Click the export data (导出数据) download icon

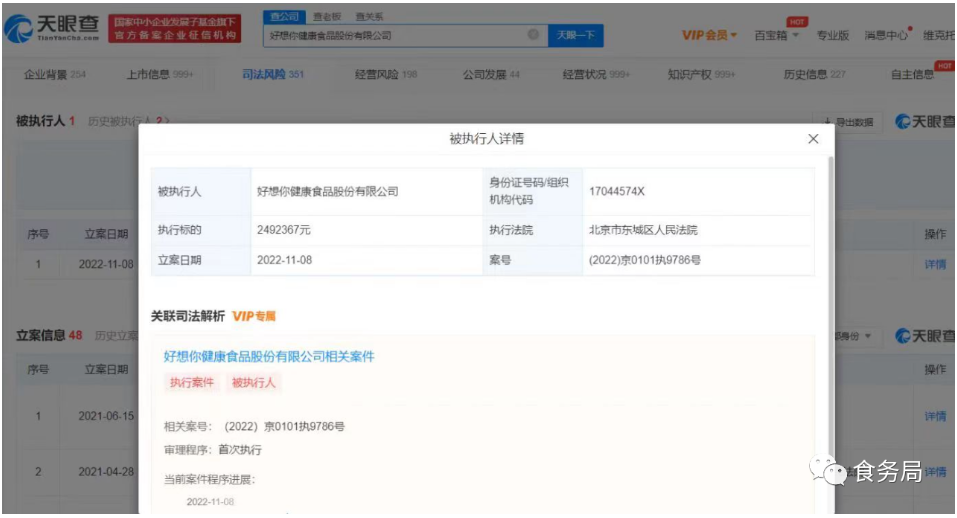click(x=828, y=122)
